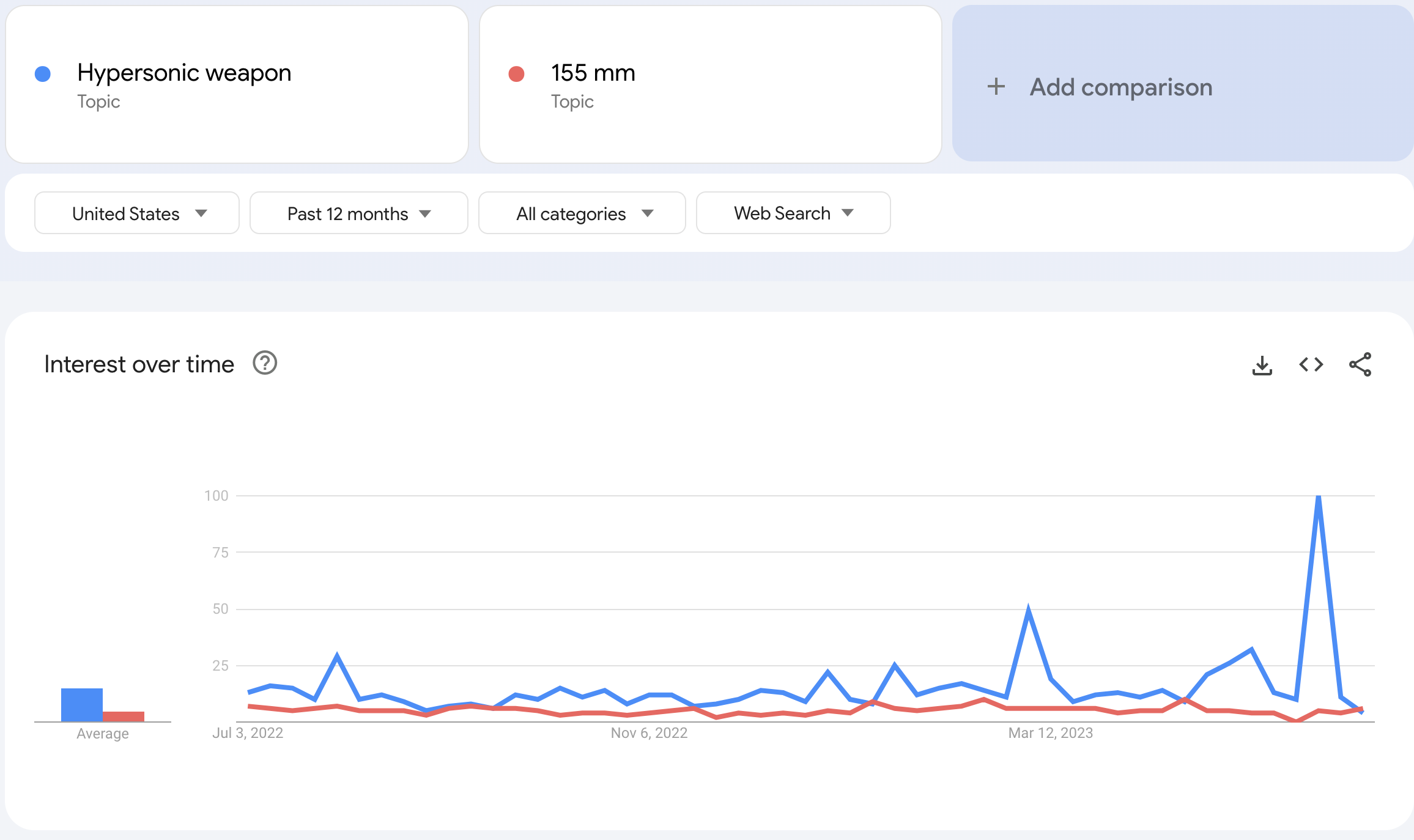This screenshot has height=840, width=1414.
Task: Click the share chart icon
Action: (1360, 365)
